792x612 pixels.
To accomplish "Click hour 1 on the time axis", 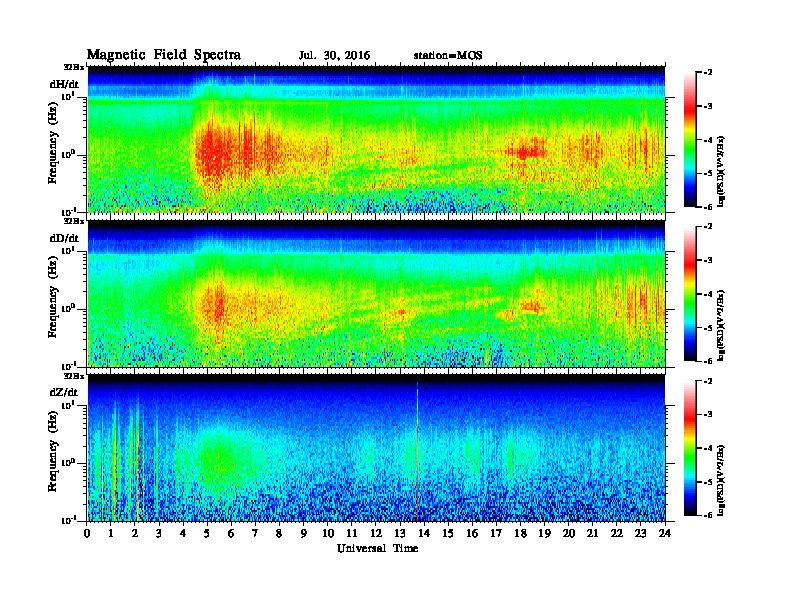I will click(111, 534).
